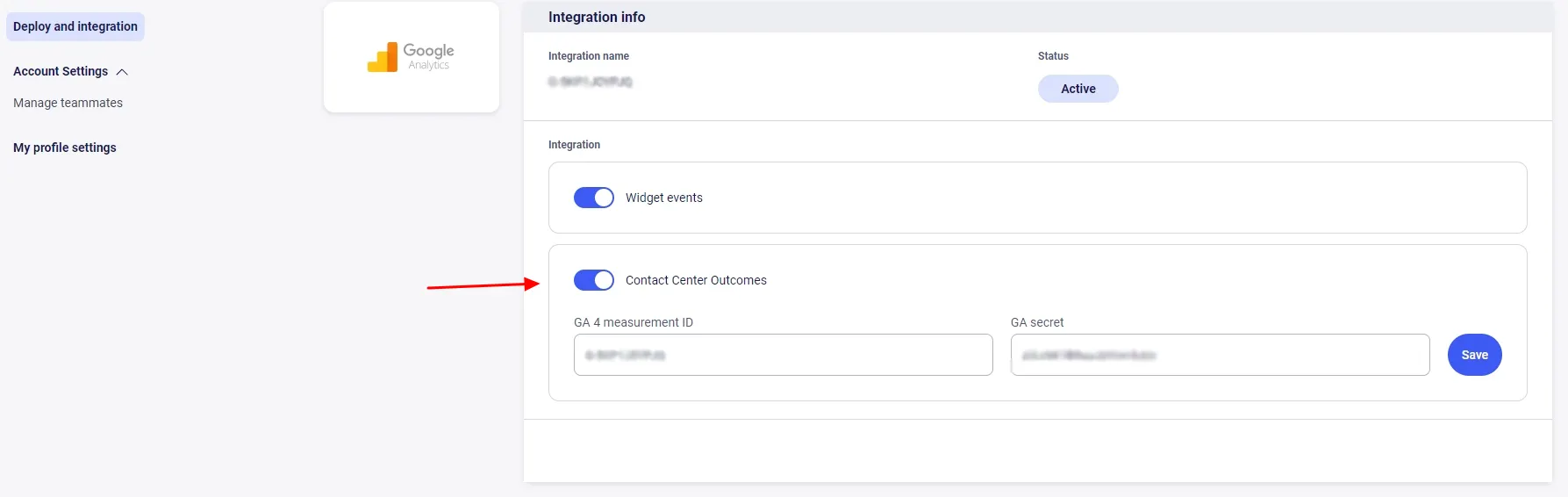Image resolution: width=1568 pixels, height=497 pixels.
Task: Click the Widget events label text
Action: [x=663, y=198]
